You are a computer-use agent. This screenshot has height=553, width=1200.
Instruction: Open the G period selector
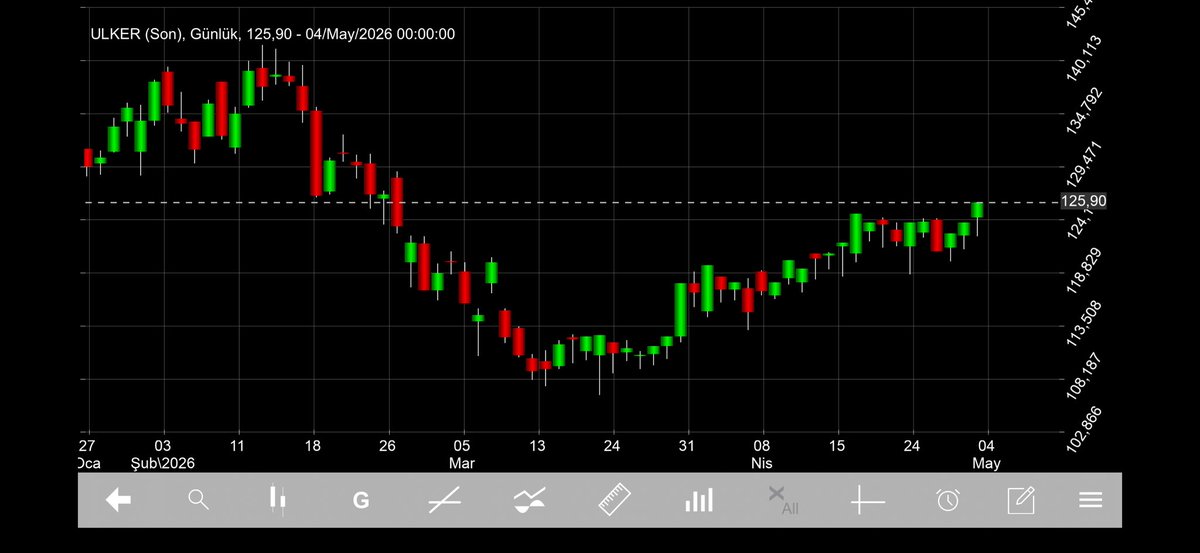pos(361,501)
